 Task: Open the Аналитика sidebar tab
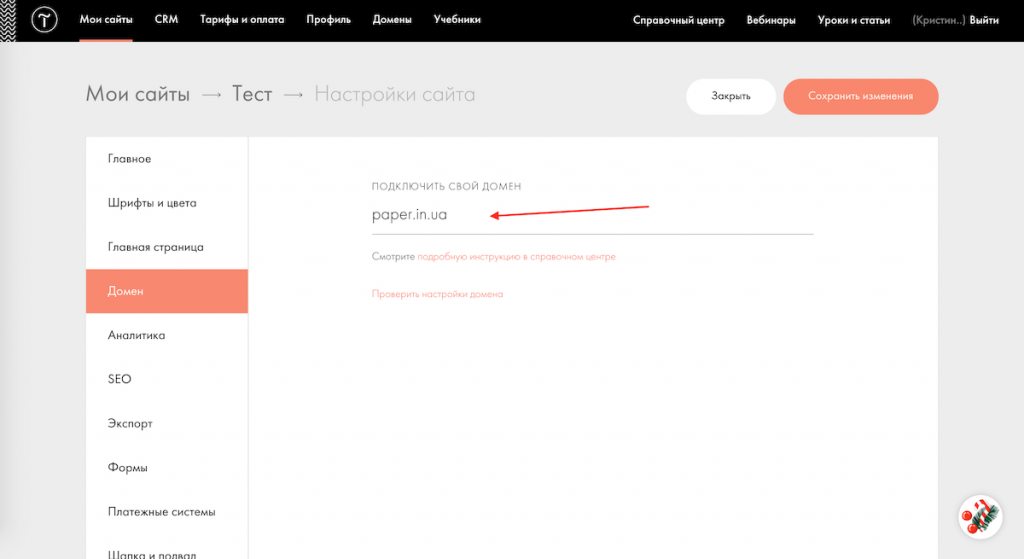point(137,335)
